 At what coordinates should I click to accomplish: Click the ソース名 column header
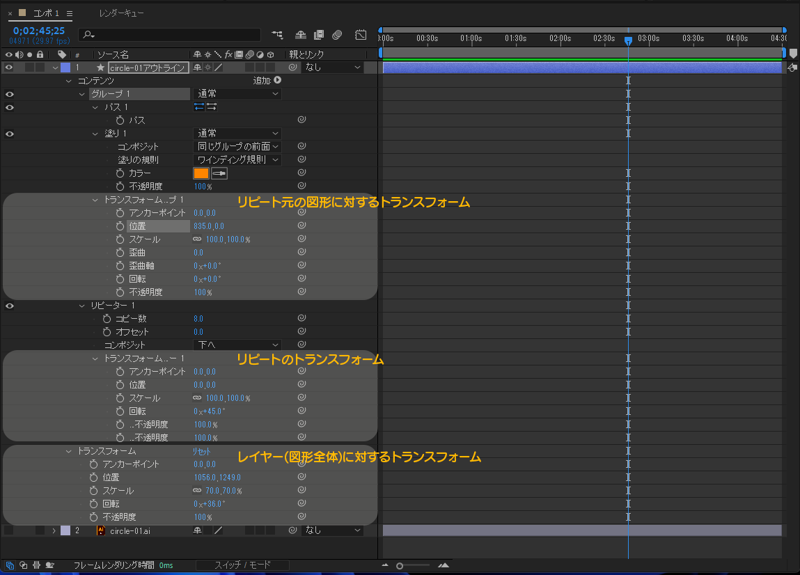[x=113, y=54]
